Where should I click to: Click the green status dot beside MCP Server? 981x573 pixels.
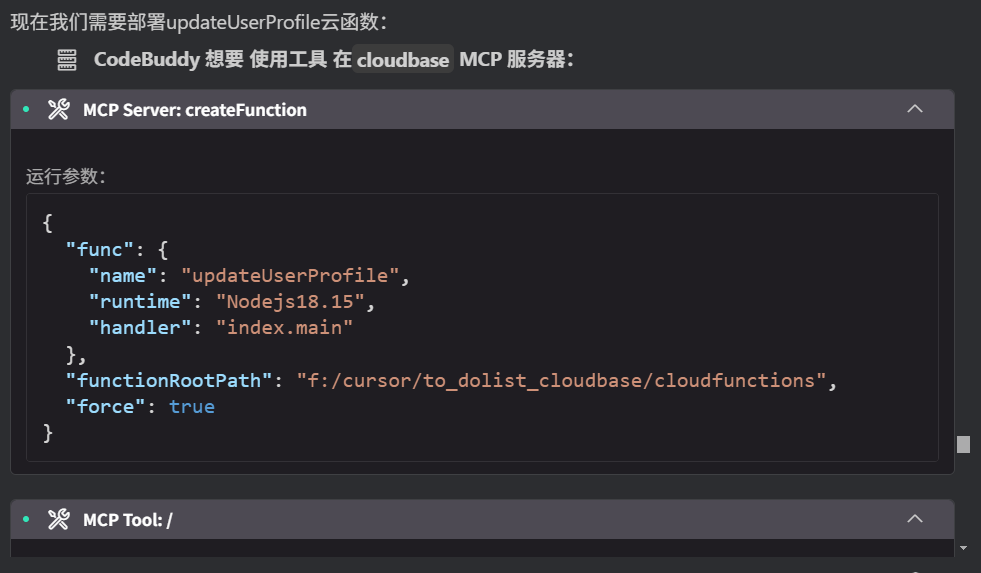[26, 110]
